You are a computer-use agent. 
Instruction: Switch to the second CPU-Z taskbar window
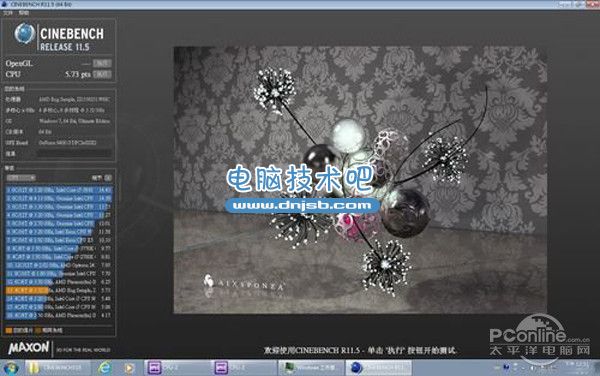point(243,368)
